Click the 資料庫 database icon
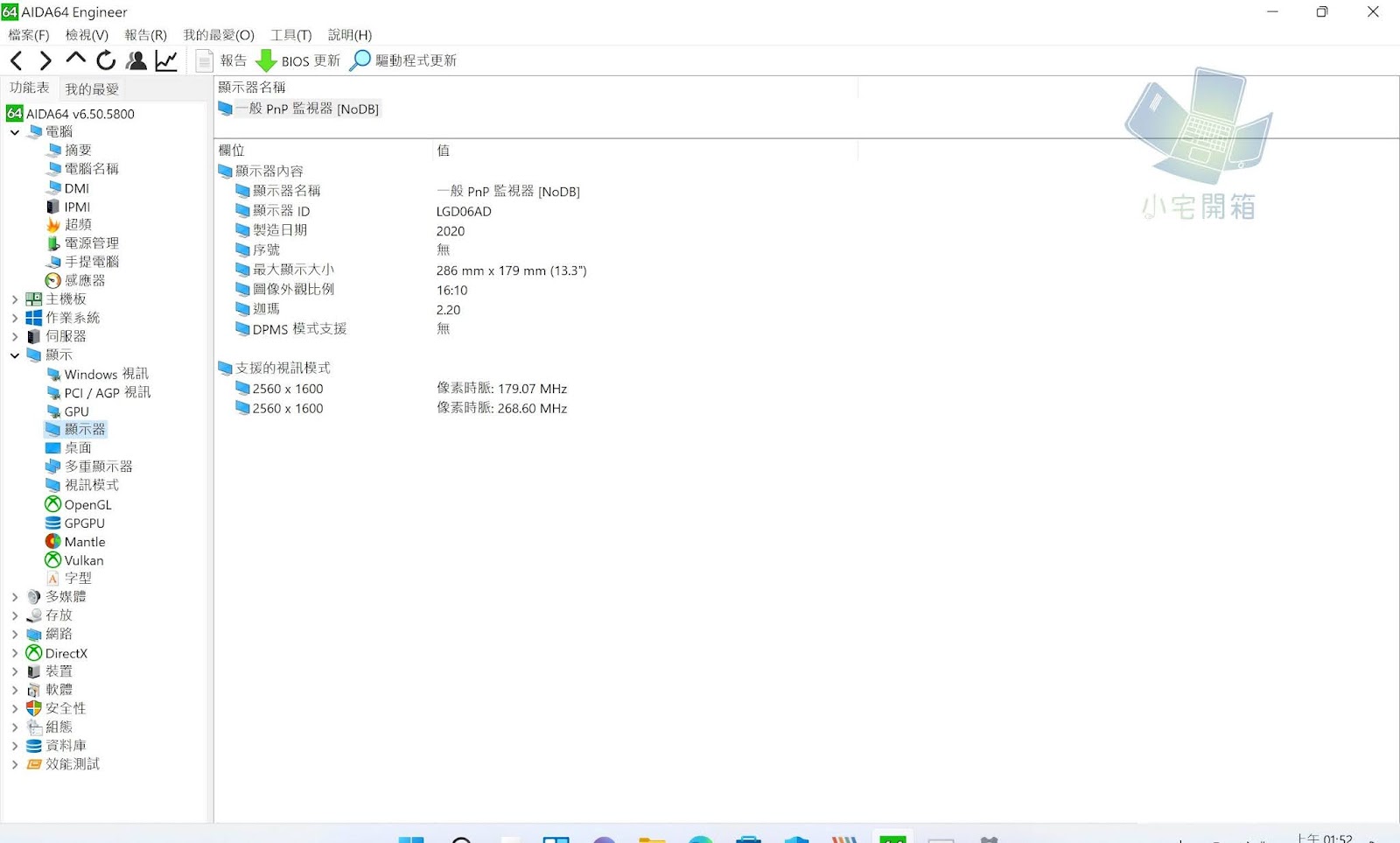This screenshot has height=843, width=1400. point(34,746)
